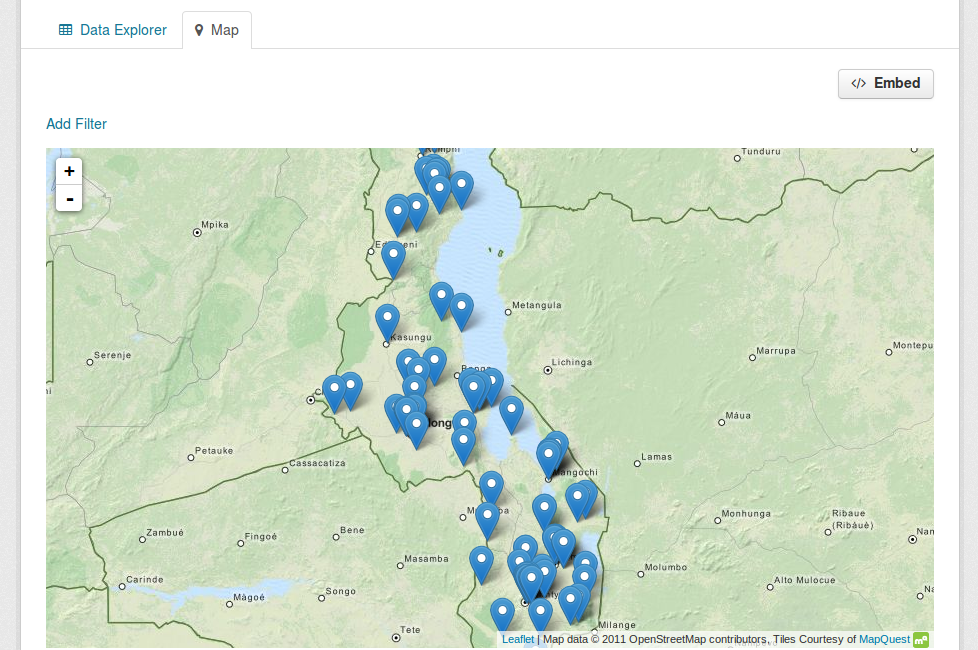This screenshot has height=650, width=978.
Task: Click the Petauke town label
Action: pos(214,450)
